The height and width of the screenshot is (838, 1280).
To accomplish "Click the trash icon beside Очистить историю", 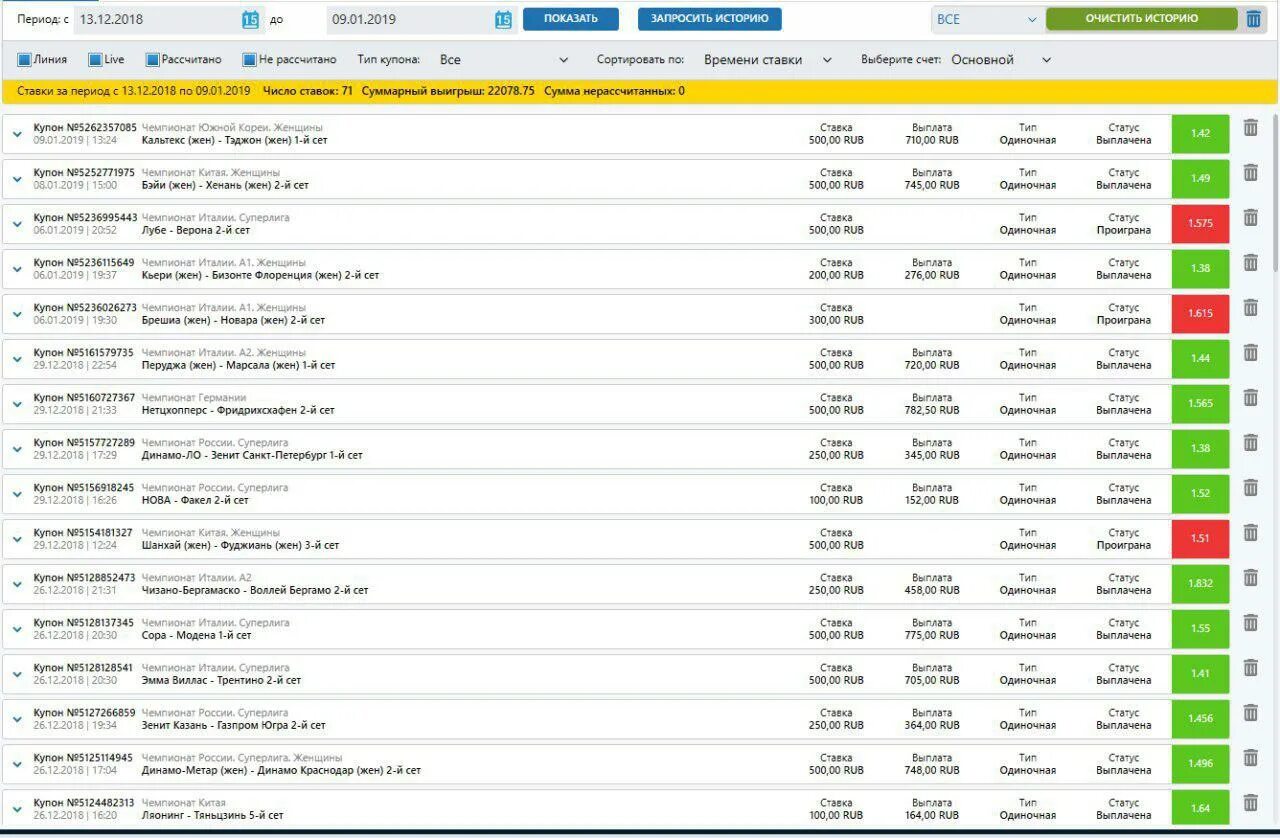I will (1254, 19).
